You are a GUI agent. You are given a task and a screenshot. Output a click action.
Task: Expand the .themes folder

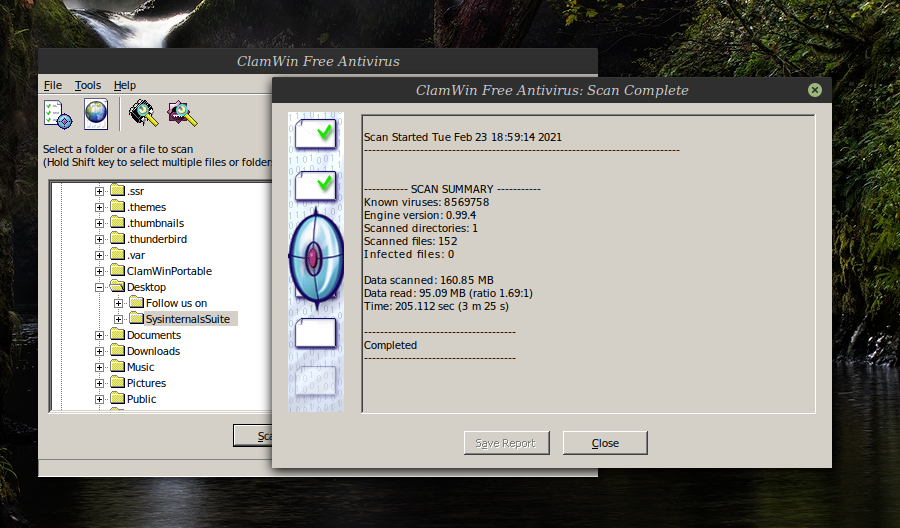pos(99,207)
